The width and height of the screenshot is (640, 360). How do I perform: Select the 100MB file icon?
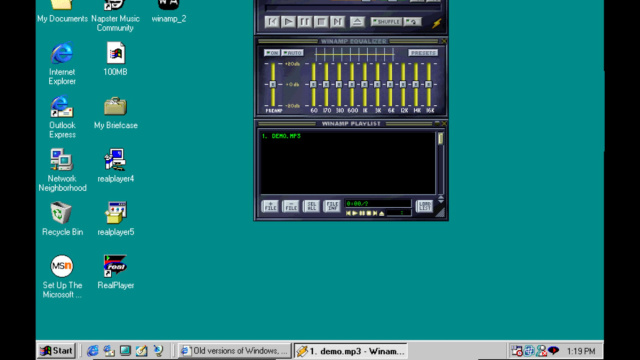pos(116,58)
